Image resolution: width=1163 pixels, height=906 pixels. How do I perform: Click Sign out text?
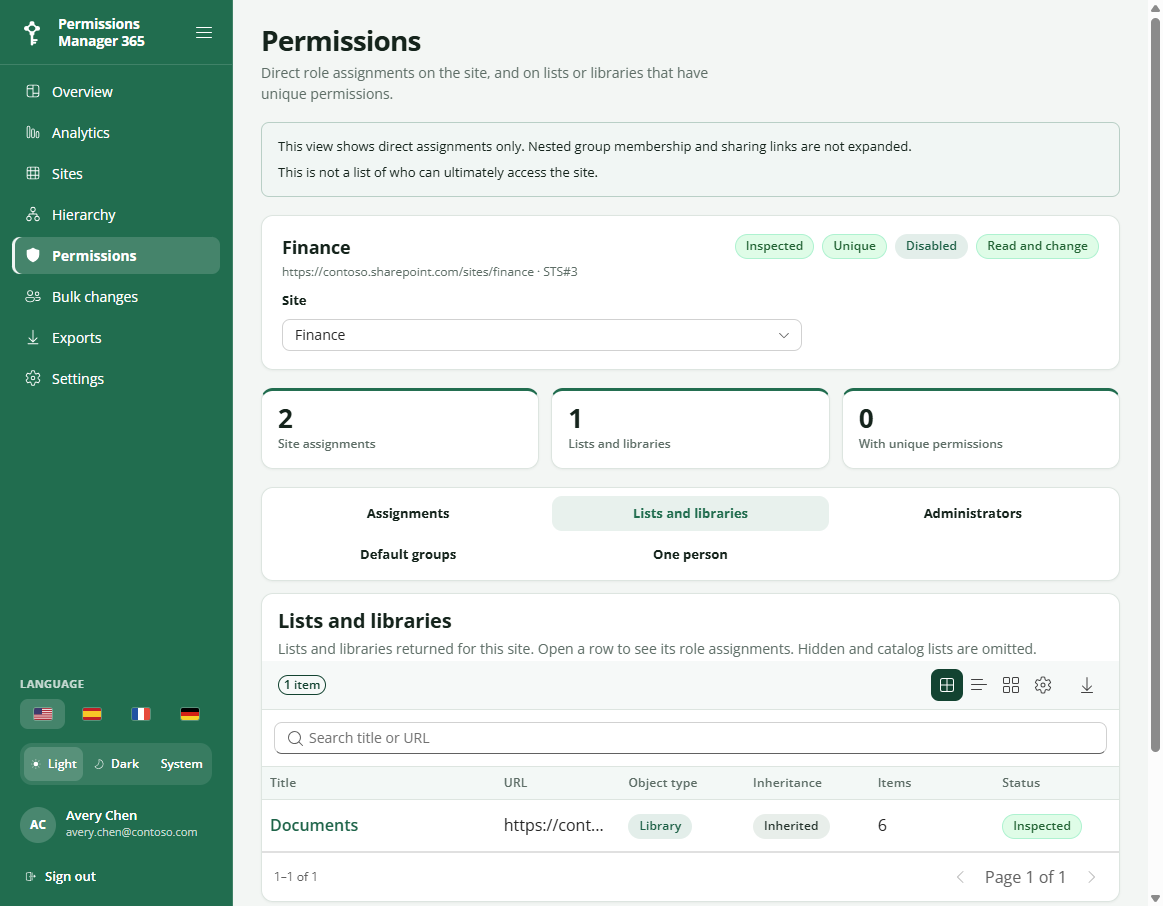tap(70, 876)
